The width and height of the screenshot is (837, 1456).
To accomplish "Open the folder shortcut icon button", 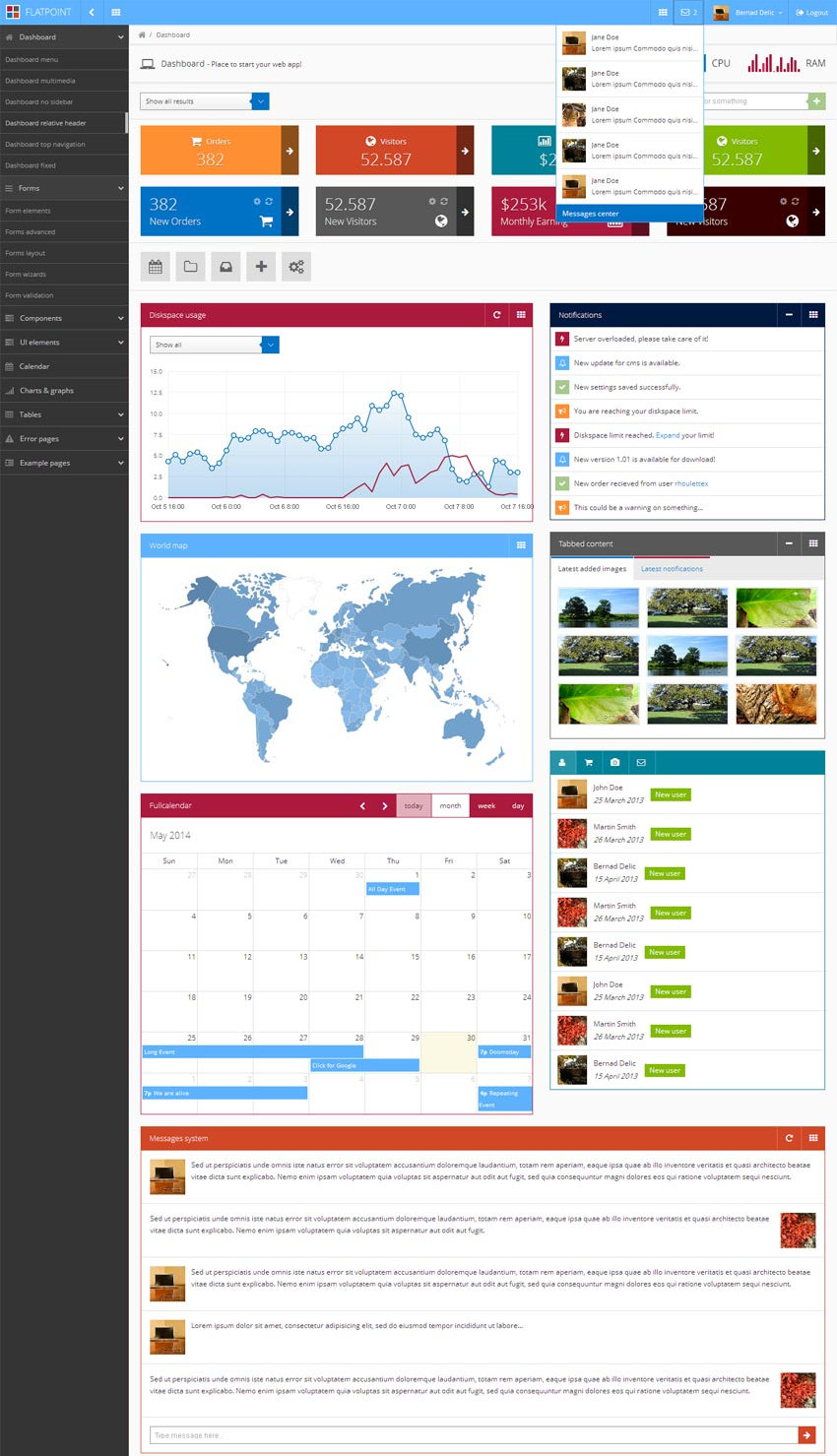I will click(191, 267).
